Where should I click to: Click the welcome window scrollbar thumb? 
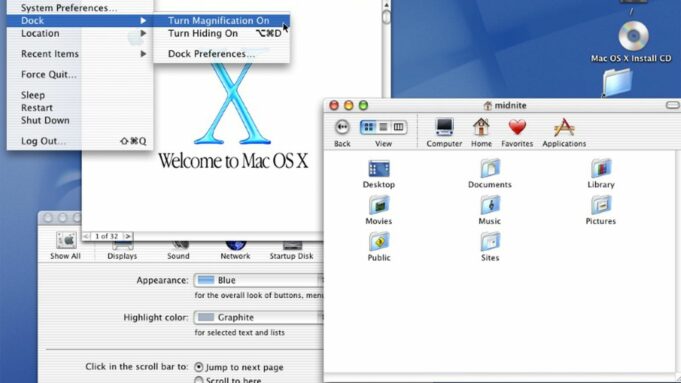(386, 17)
